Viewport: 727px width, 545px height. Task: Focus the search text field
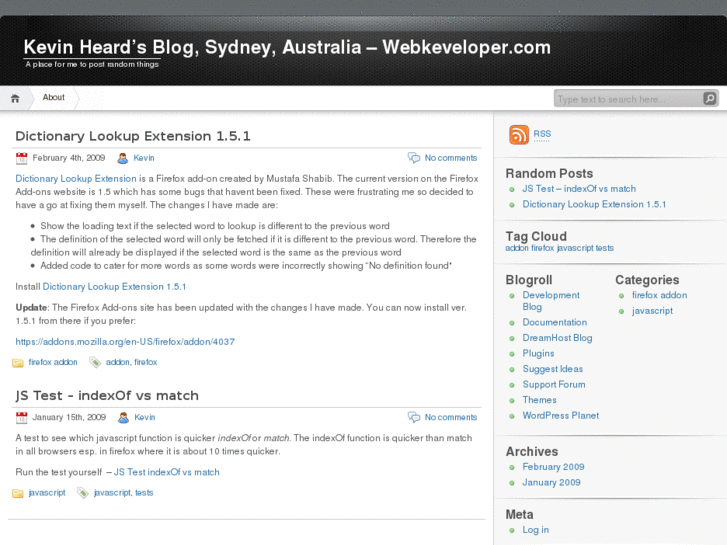[x=628, y=99]
